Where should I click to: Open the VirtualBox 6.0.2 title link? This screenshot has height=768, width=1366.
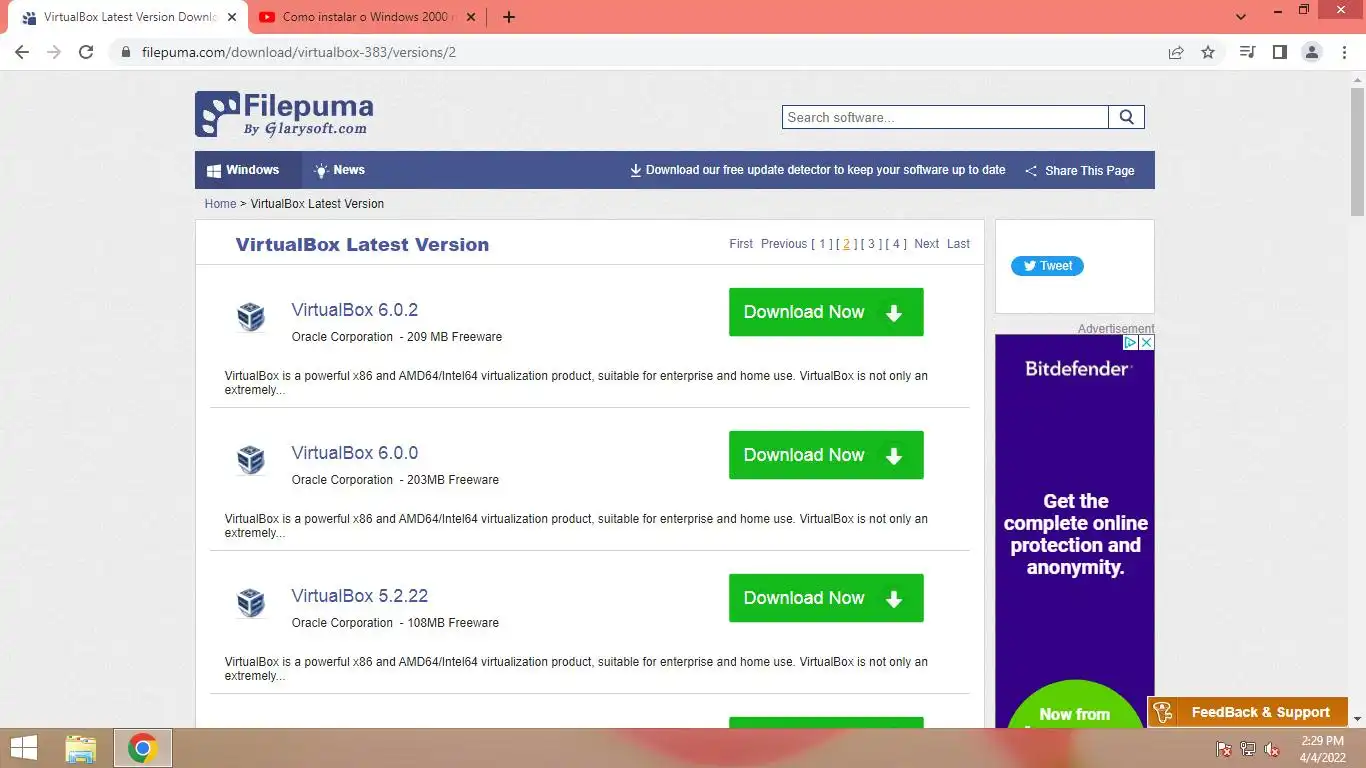click(x=355, y=310)
